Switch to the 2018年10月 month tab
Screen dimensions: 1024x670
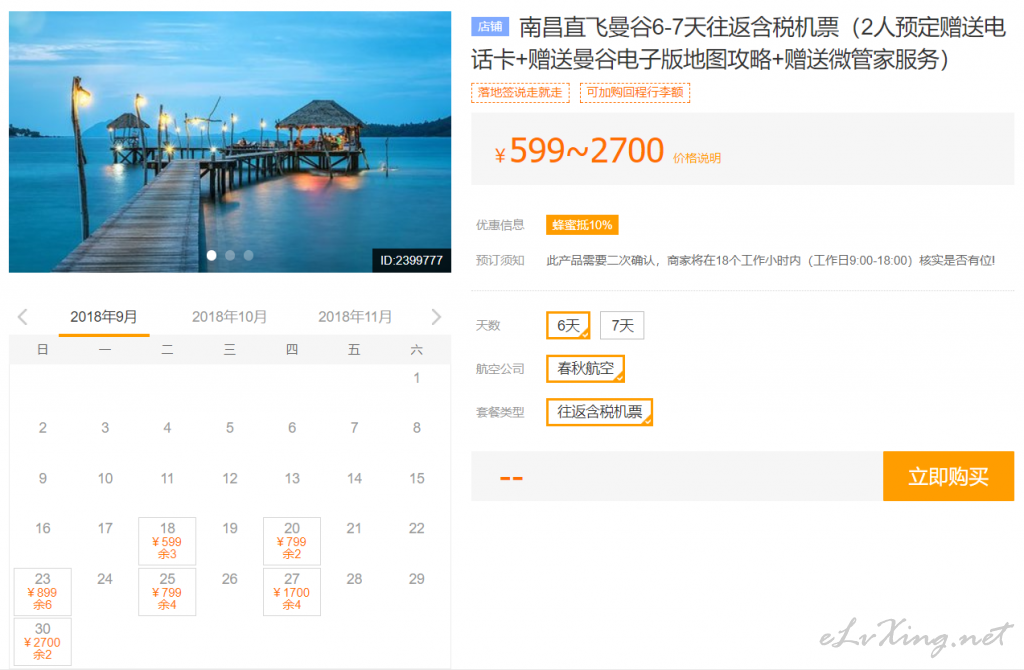(229, 317)
